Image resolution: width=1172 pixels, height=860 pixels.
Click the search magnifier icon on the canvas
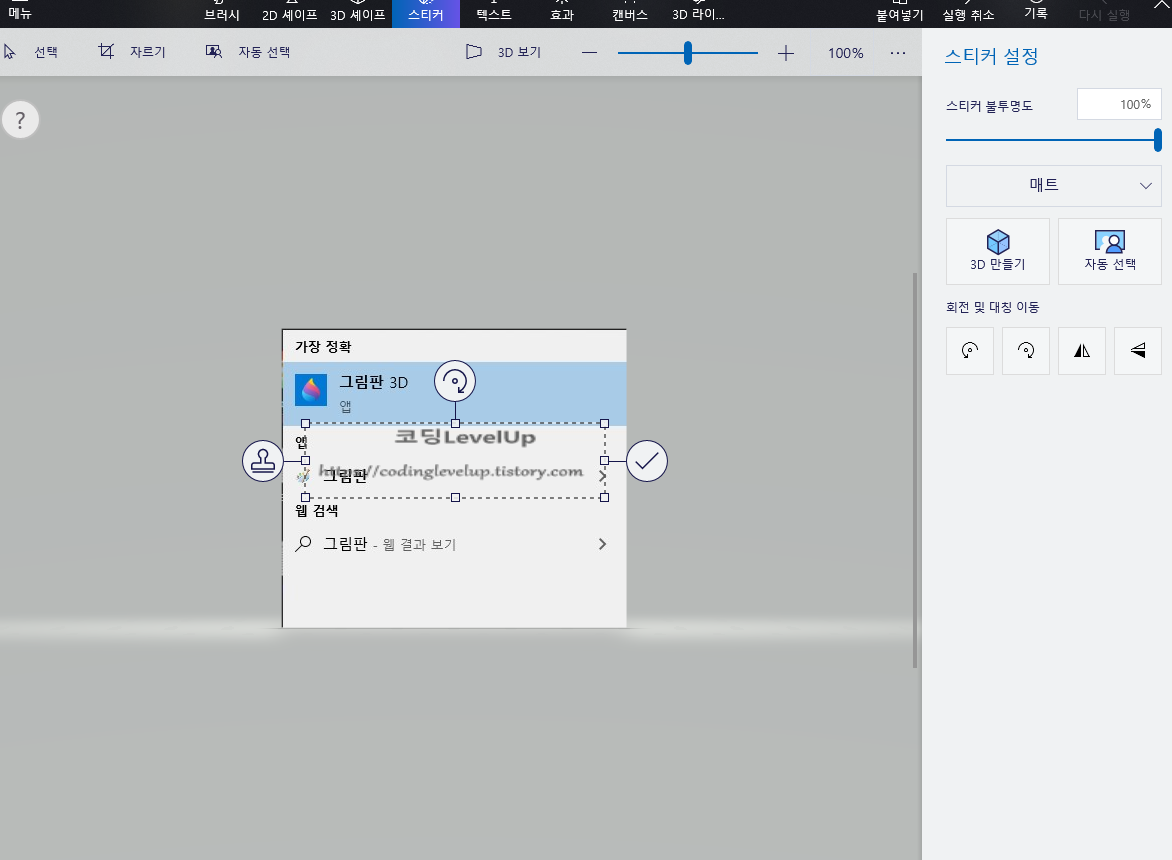(x=303, y=544)
